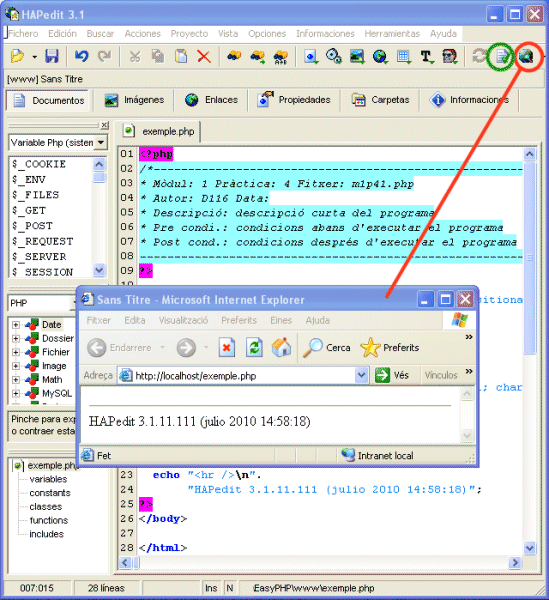Insert text formatting with the T icon
The image size is (549, 600).
click(426, 57)
